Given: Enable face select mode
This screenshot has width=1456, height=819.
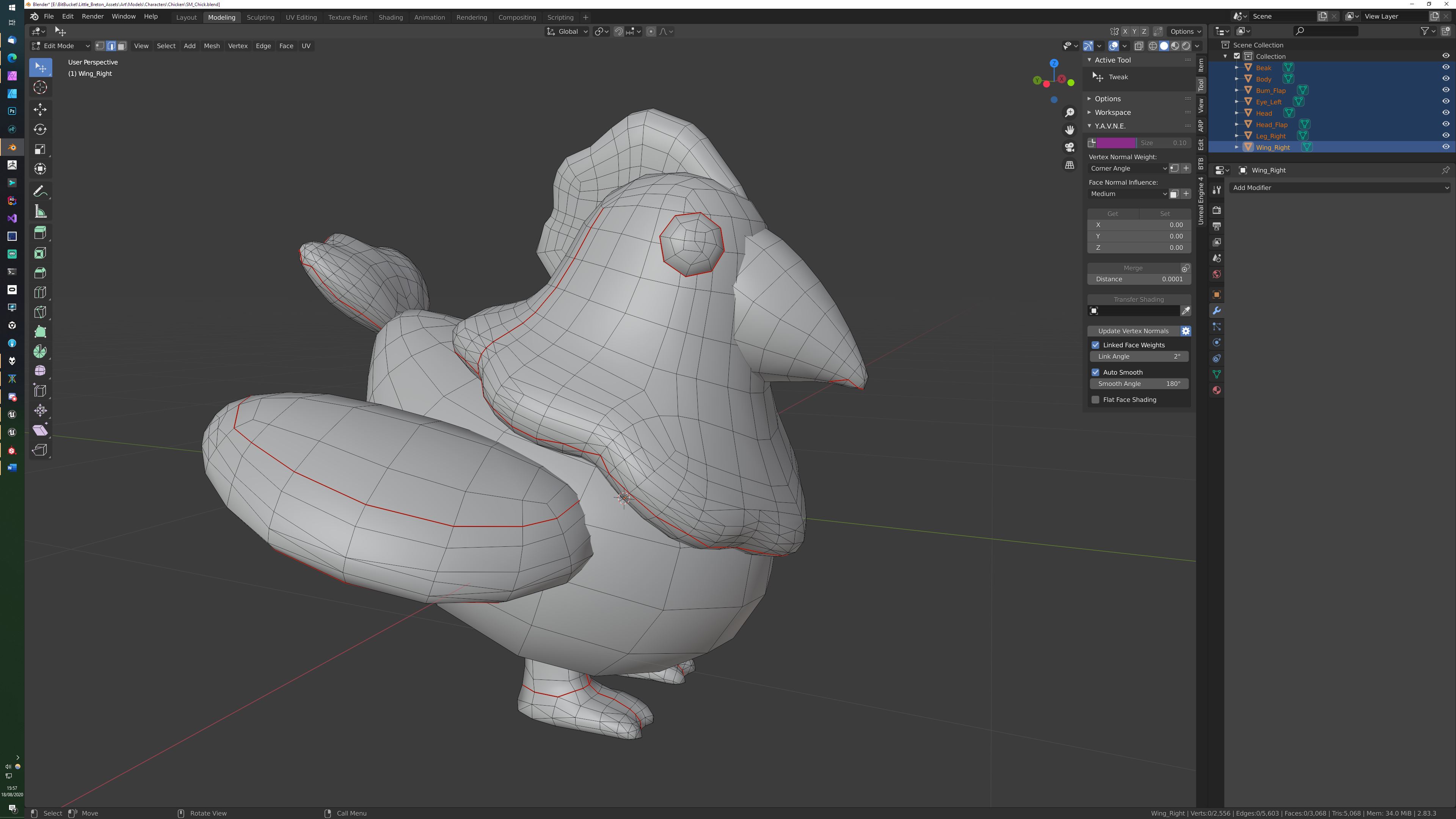Looking at the screenshot, I should [x=121, y=46].
